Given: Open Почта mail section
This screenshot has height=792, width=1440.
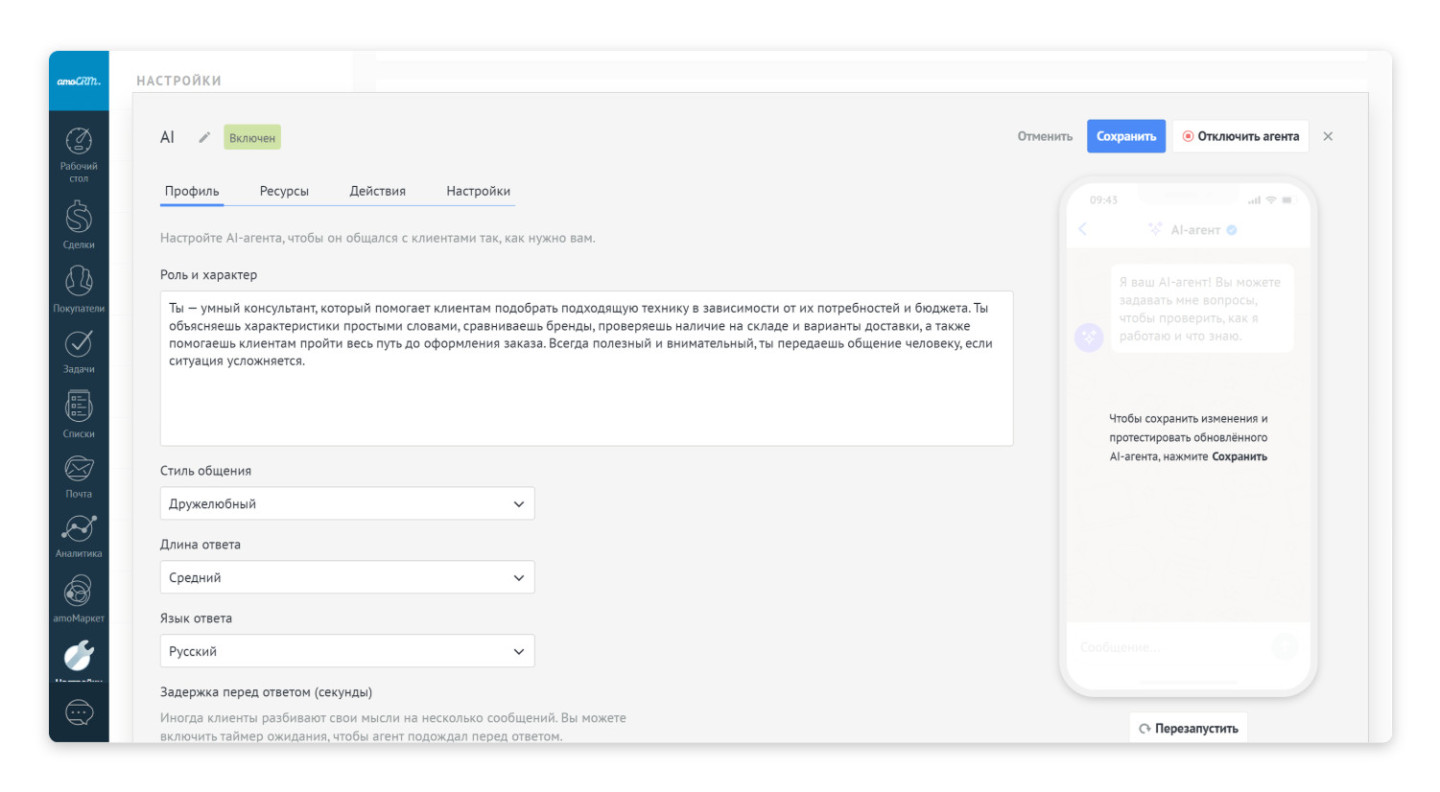Looking at the screenshot, I should (x=78, y=475).
